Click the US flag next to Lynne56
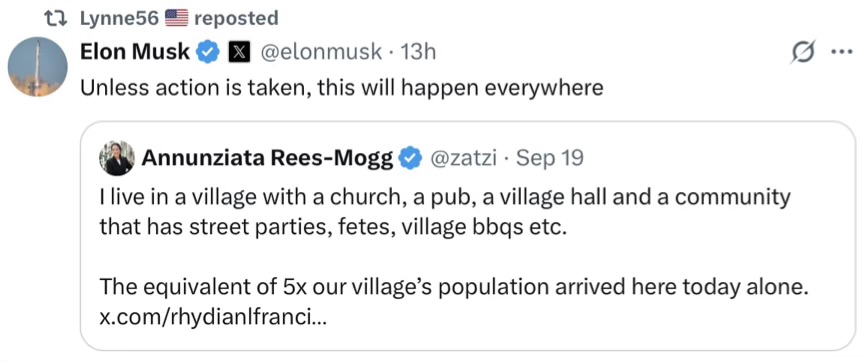 (x=177, y=19)
